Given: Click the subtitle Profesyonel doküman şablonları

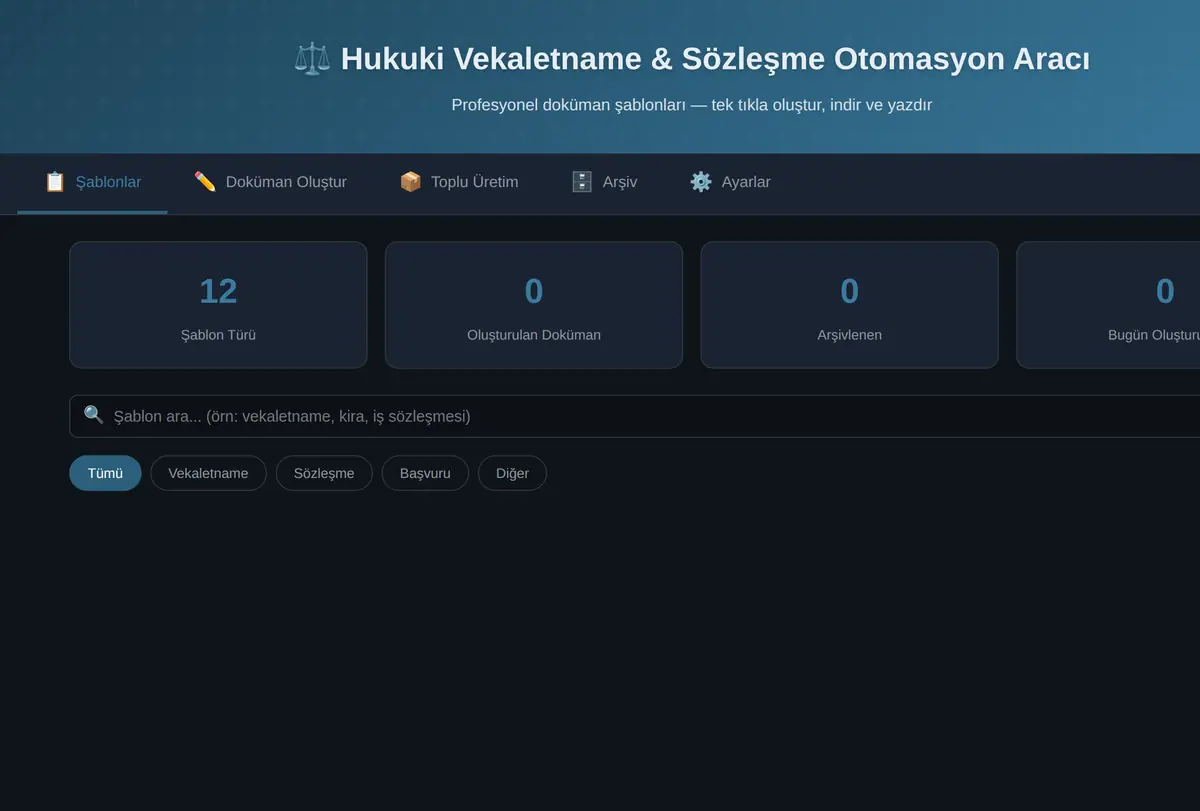Looking at the screenshot, I should [567, 105].
